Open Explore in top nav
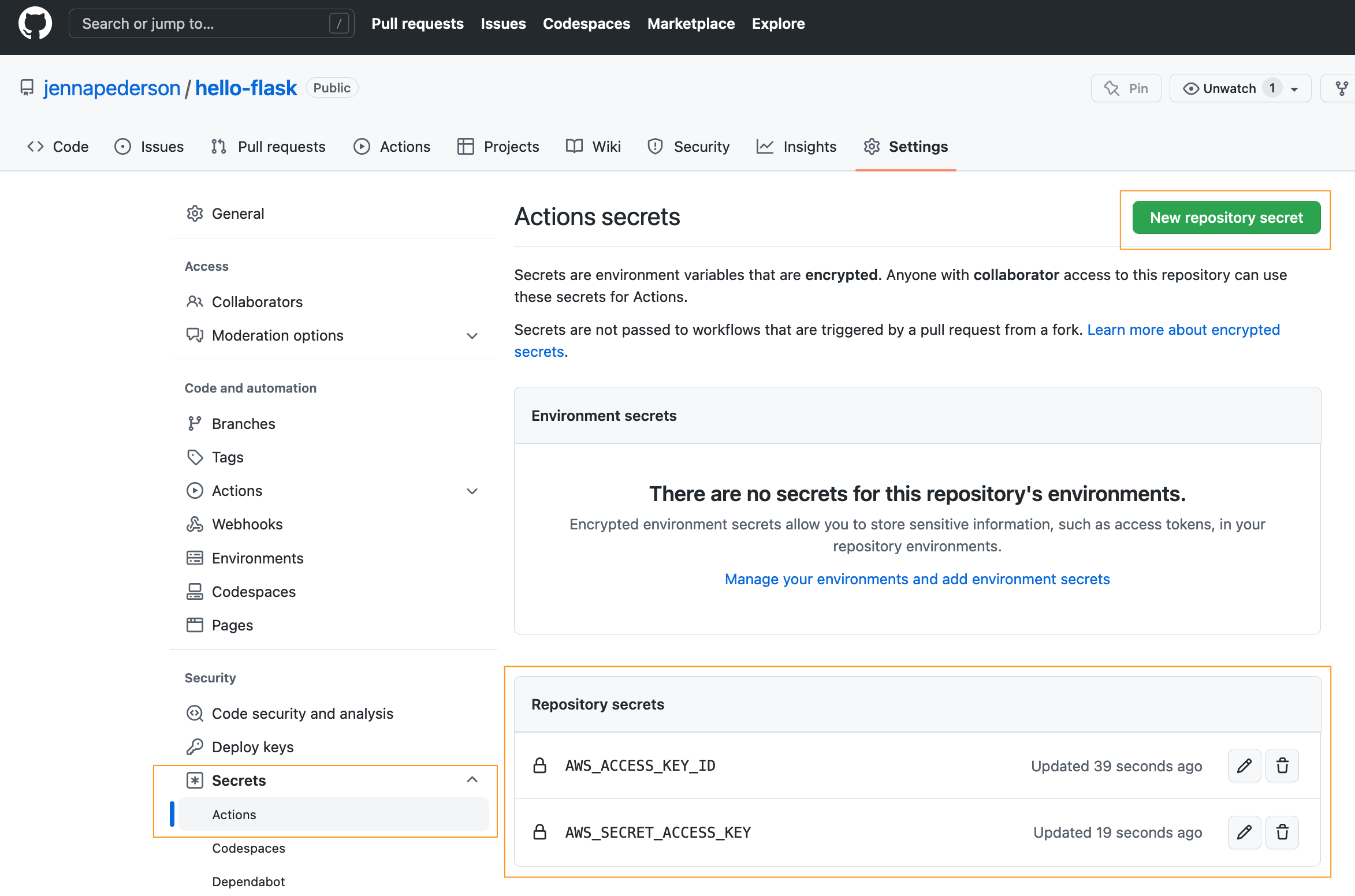The height and width of the screenshot is (896, 1355). click(x=778, y=24)
